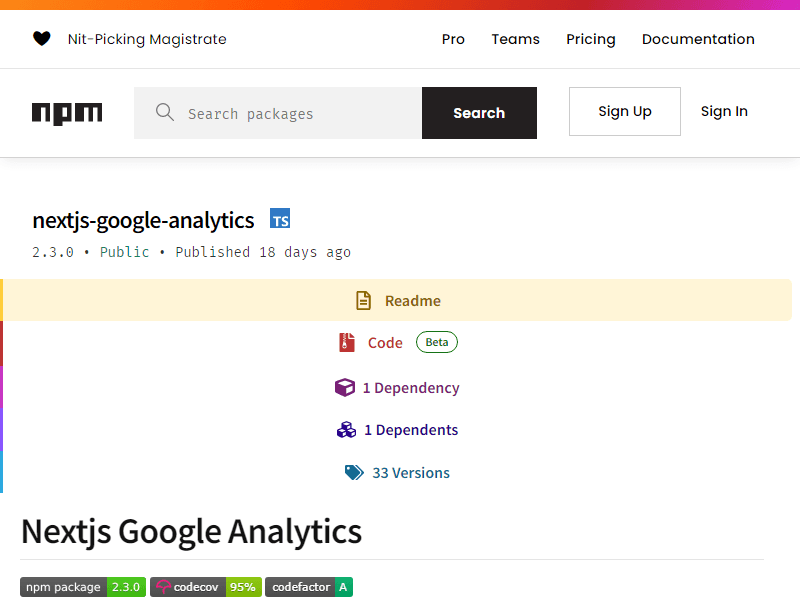The height and width of the screenshot is (600, 800).
Task: Click the black Search button
Action: 479,113
